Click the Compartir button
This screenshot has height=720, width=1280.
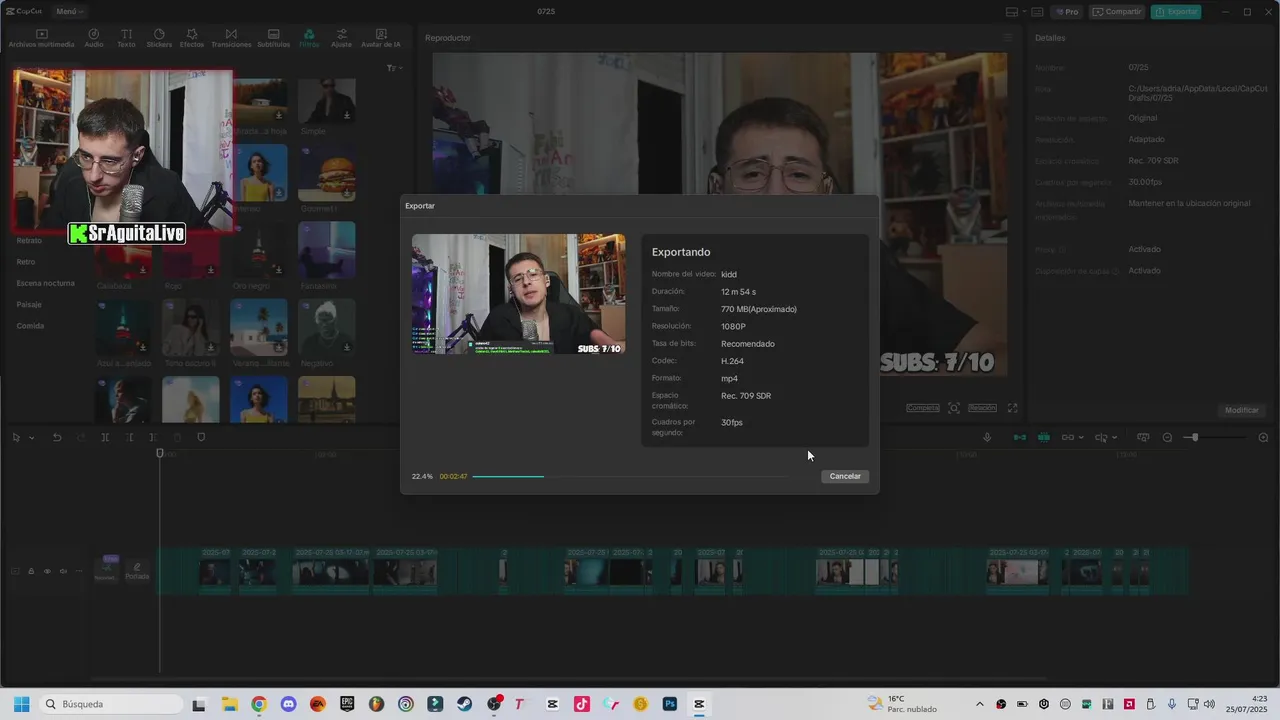(x=1117, y=12)
